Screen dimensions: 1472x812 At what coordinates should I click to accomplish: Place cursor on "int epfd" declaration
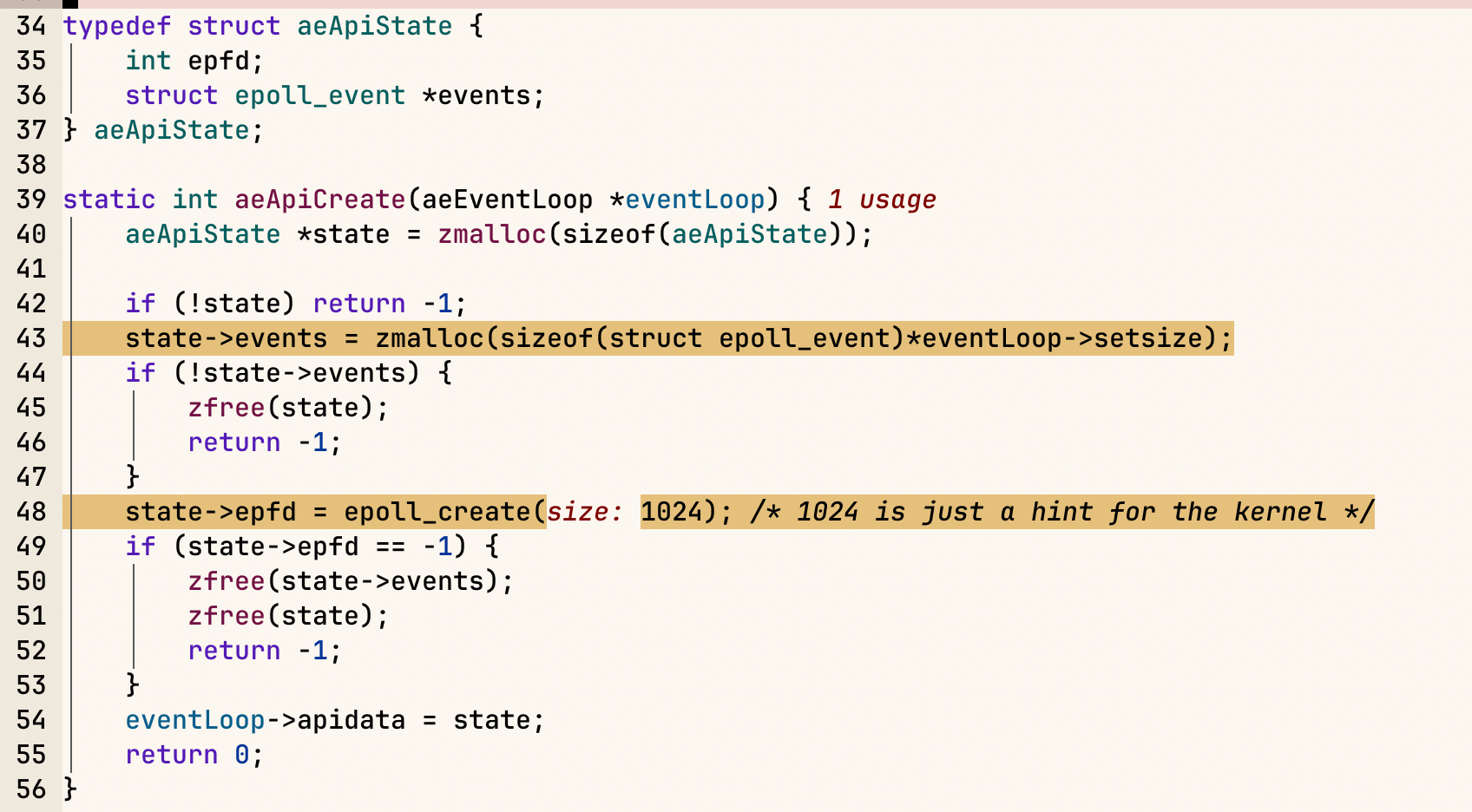[x=194, y=61]
